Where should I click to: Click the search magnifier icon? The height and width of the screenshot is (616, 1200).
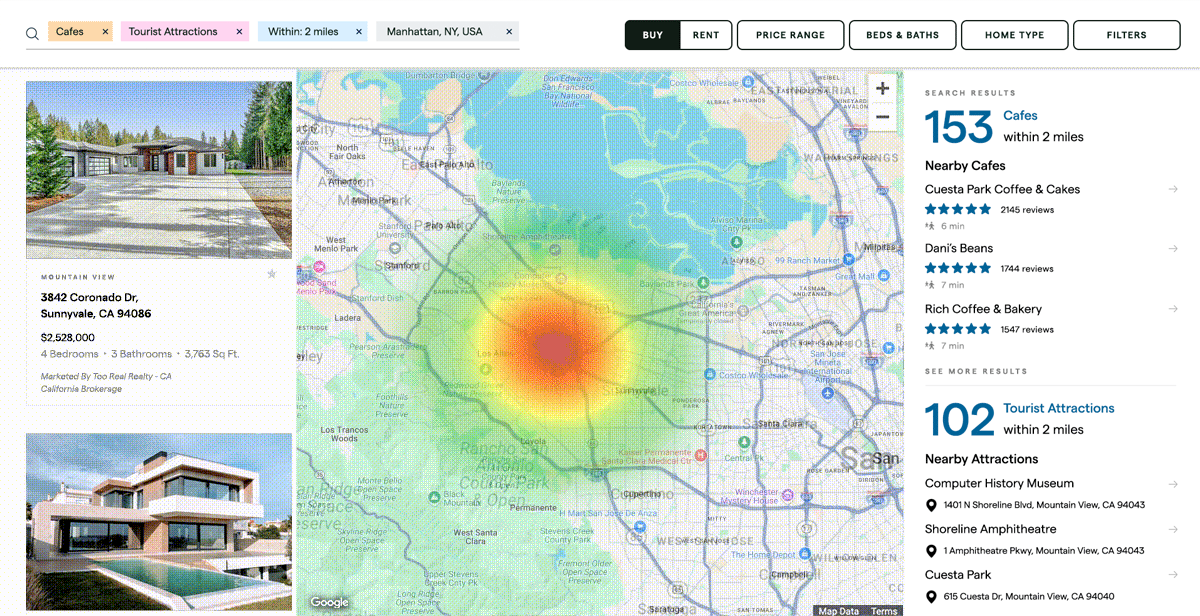point(32,33)
